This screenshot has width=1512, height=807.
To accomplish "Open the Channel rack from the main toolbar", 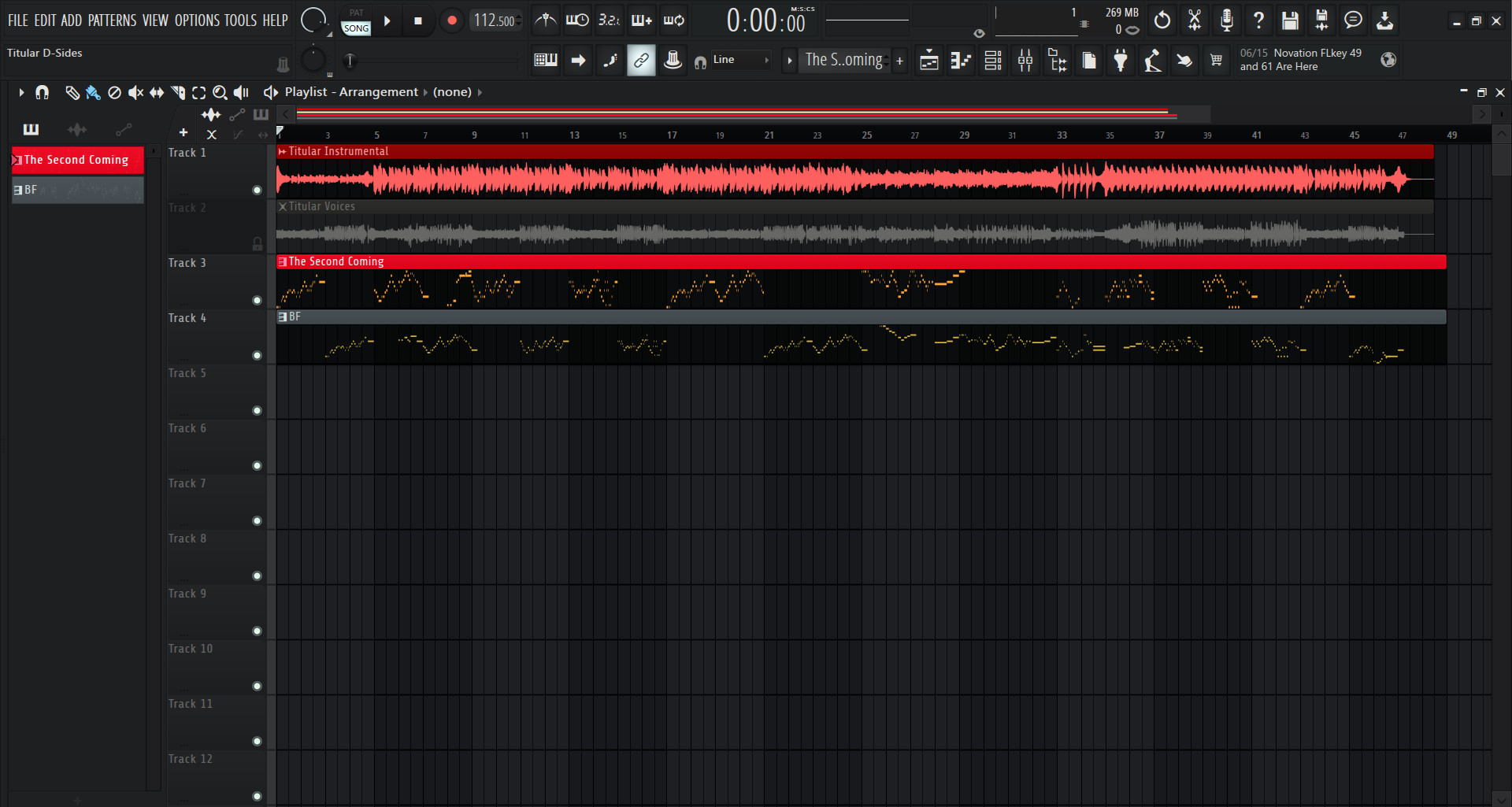I will (x=992, y=60).
